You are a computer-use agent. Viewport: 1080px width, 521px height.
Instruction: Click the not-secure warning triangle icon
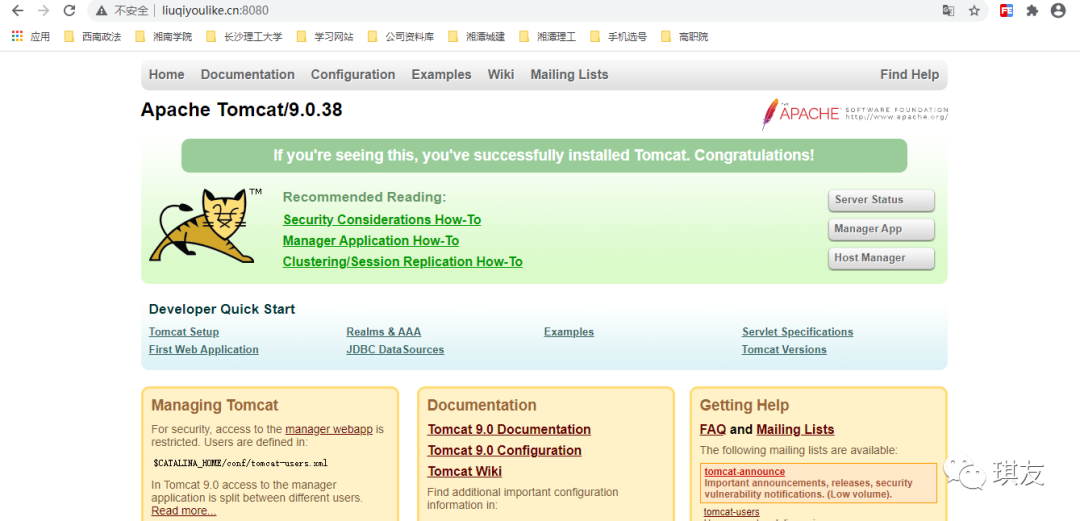(102, 10)
